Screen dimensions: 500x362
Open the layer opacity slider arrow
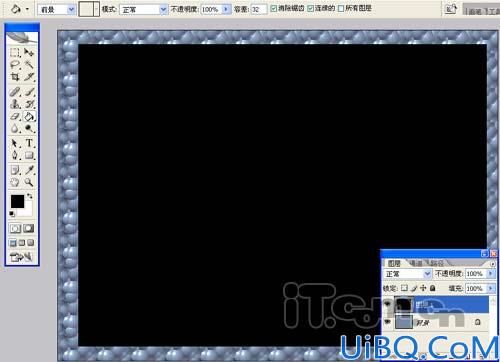pos(490,274)
